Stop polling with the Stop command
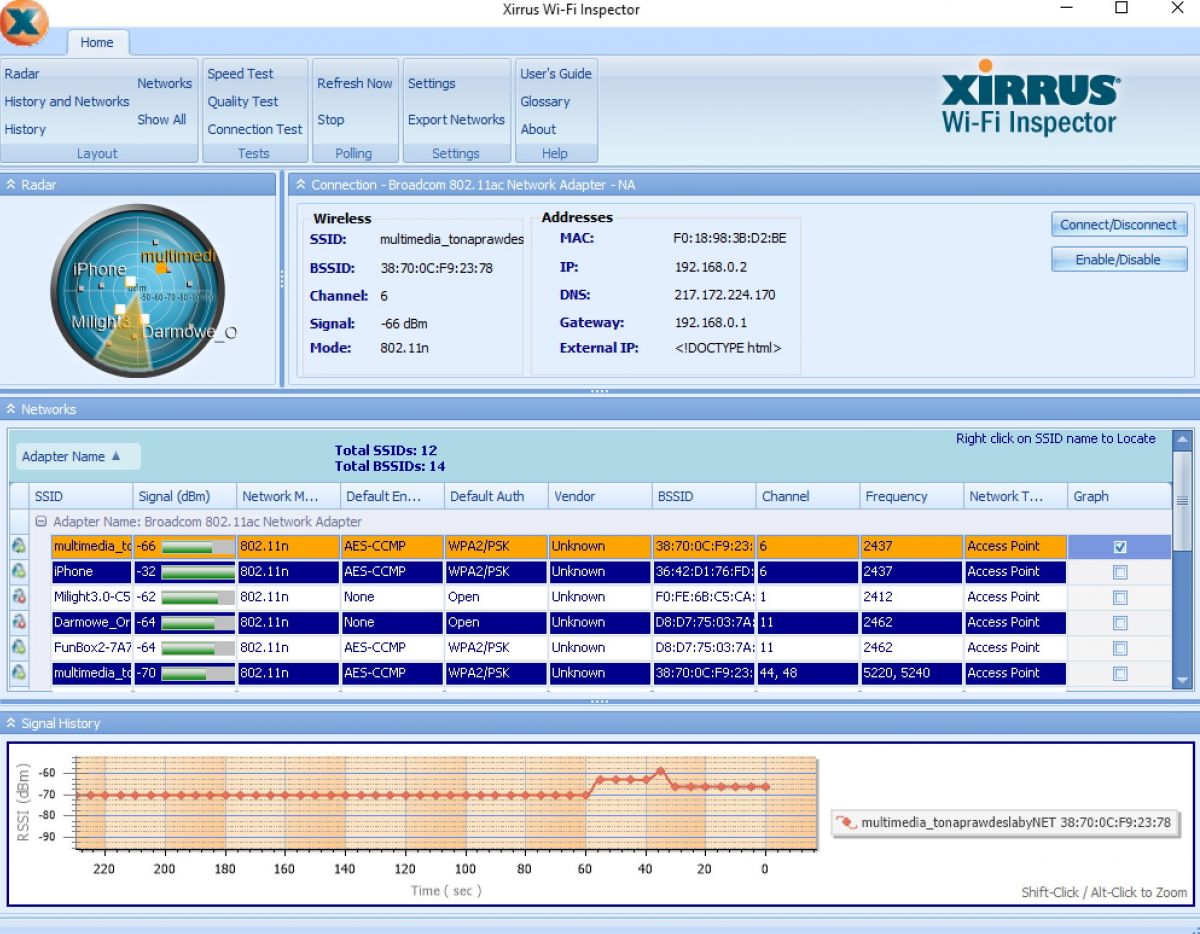The image size is (1200, 934). pos(331,120)
